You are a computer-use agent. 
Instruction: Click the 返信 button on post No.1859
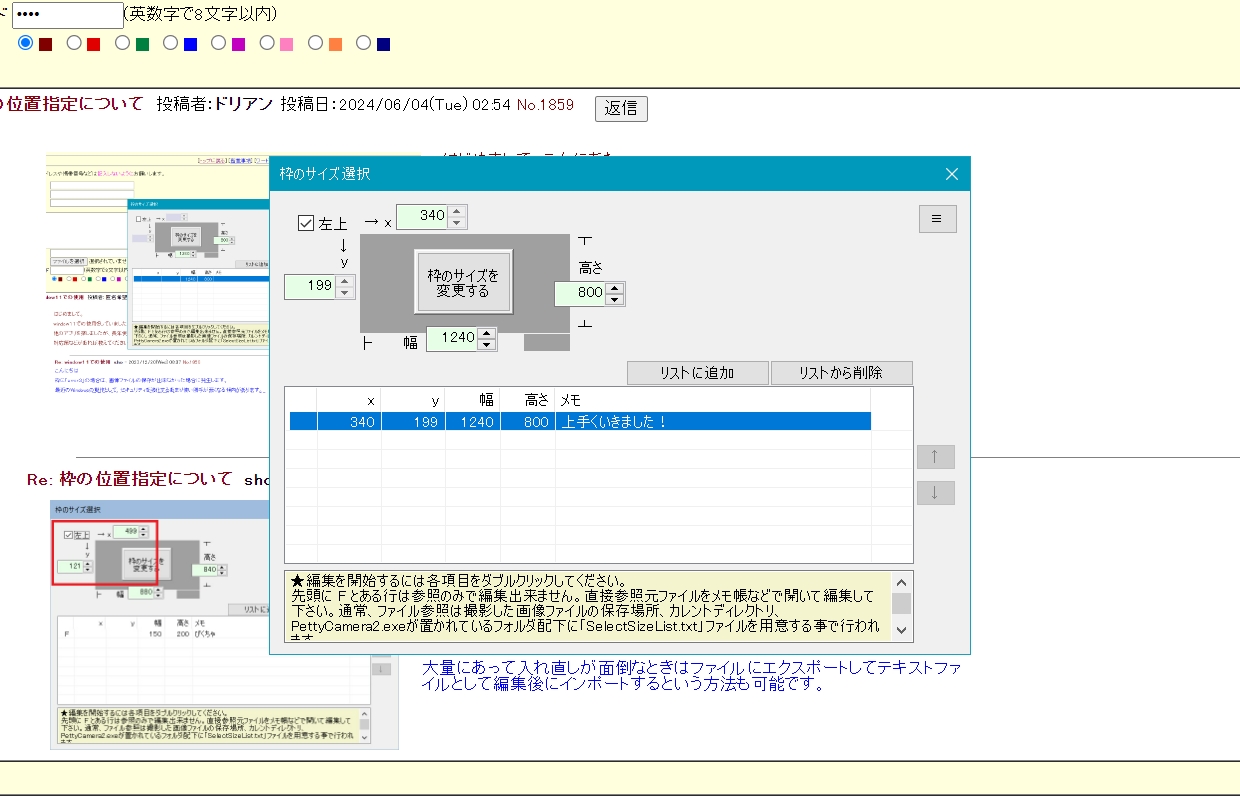[621, 108]
